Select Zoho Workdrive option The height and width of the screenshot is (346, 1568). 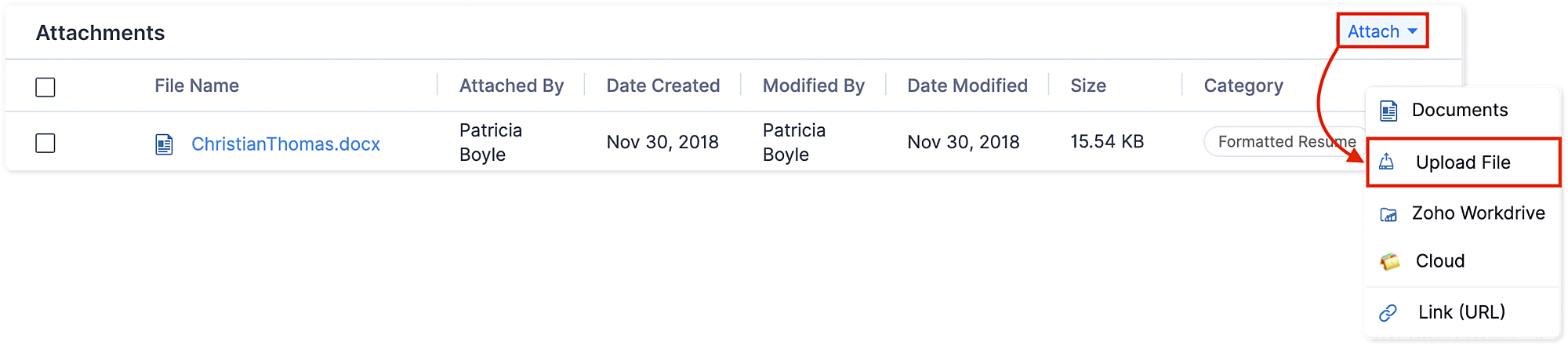[1478, 213]
